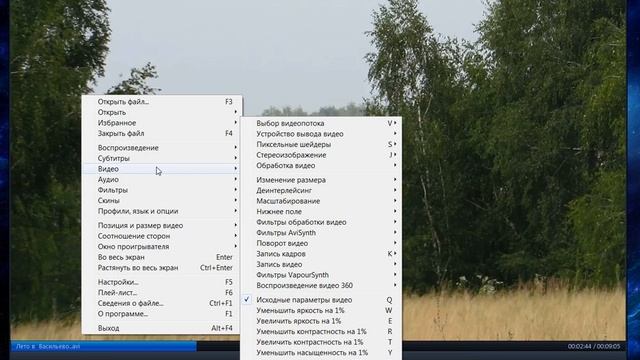
Task: Click the time display 00:02:44 / 00:09:05
Action: (x=594, y=347)
